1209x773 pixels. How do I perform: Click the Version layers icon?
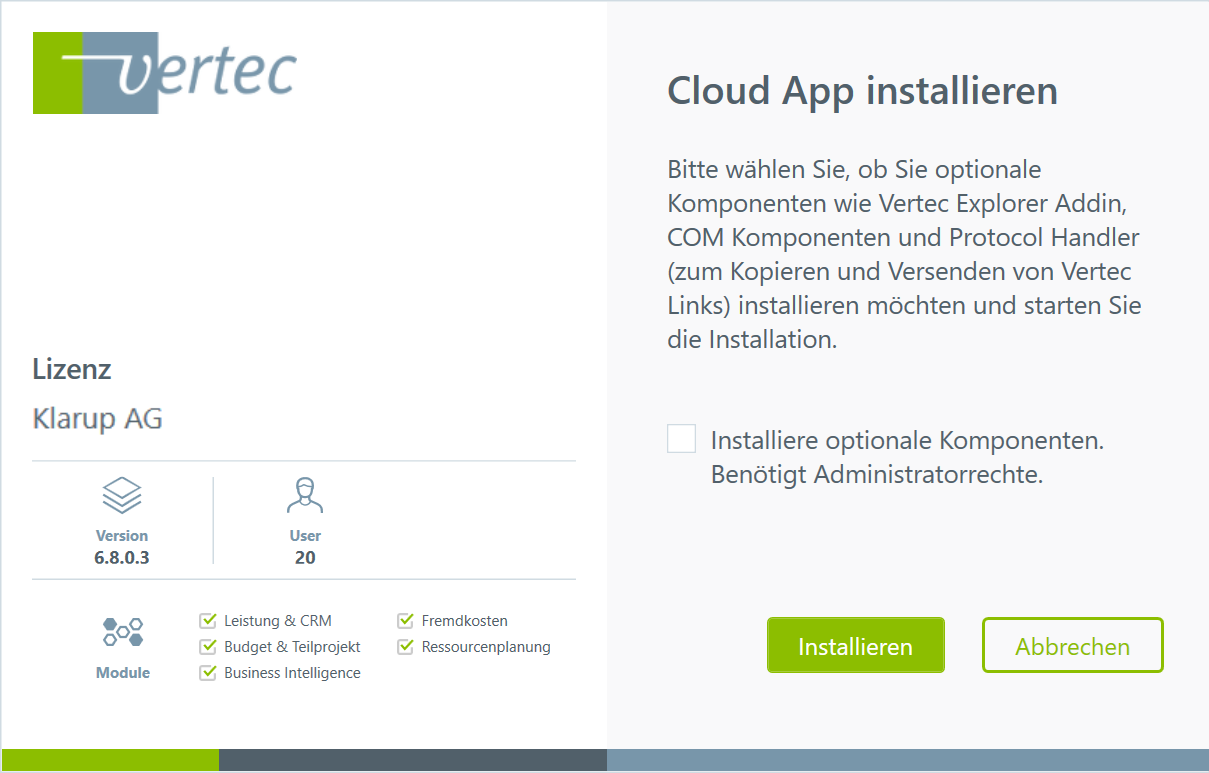pos(122,495)
